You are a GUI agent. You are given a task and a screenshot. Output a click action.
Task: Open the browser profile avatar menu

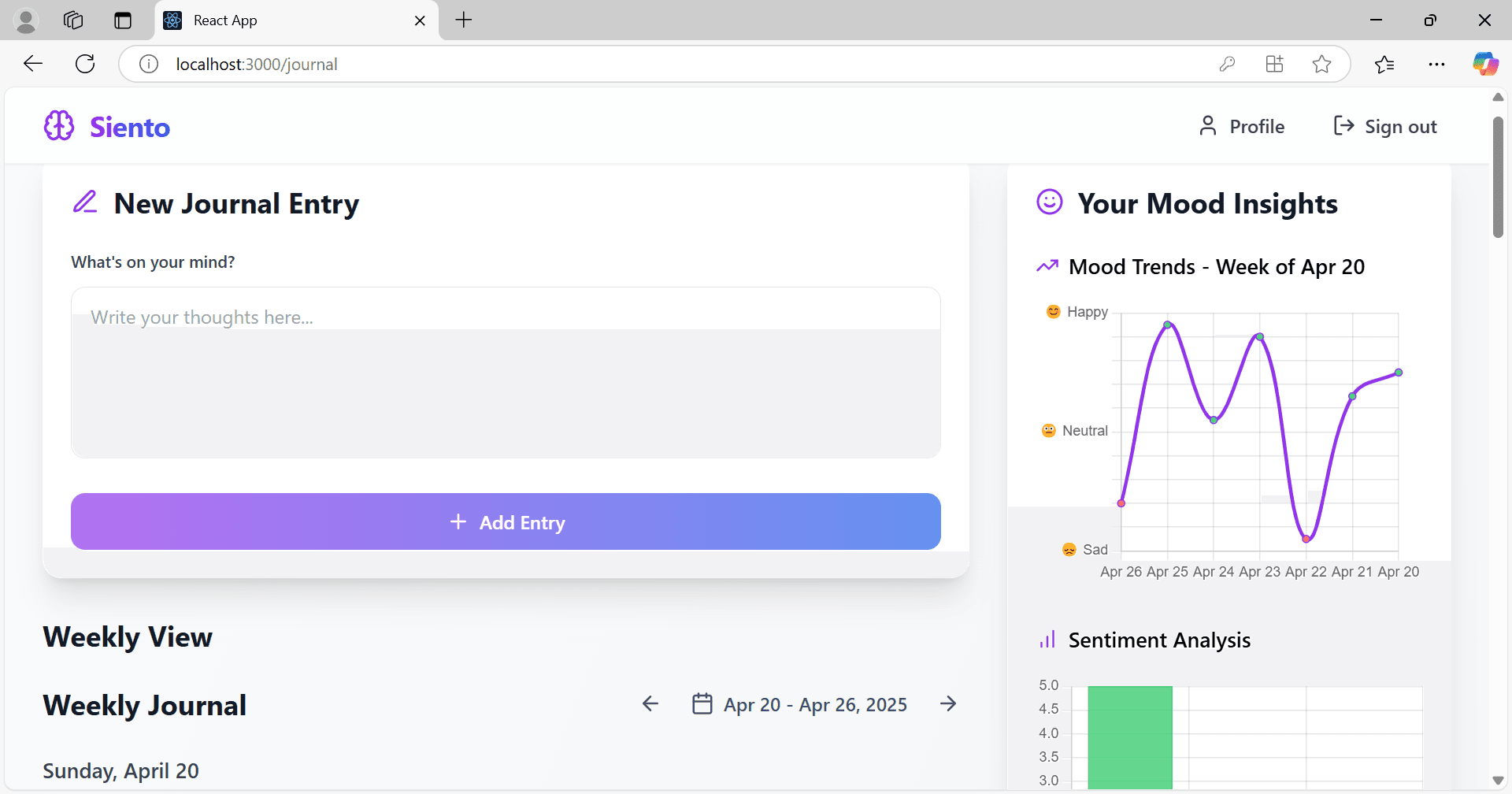(x=26, y=20)
